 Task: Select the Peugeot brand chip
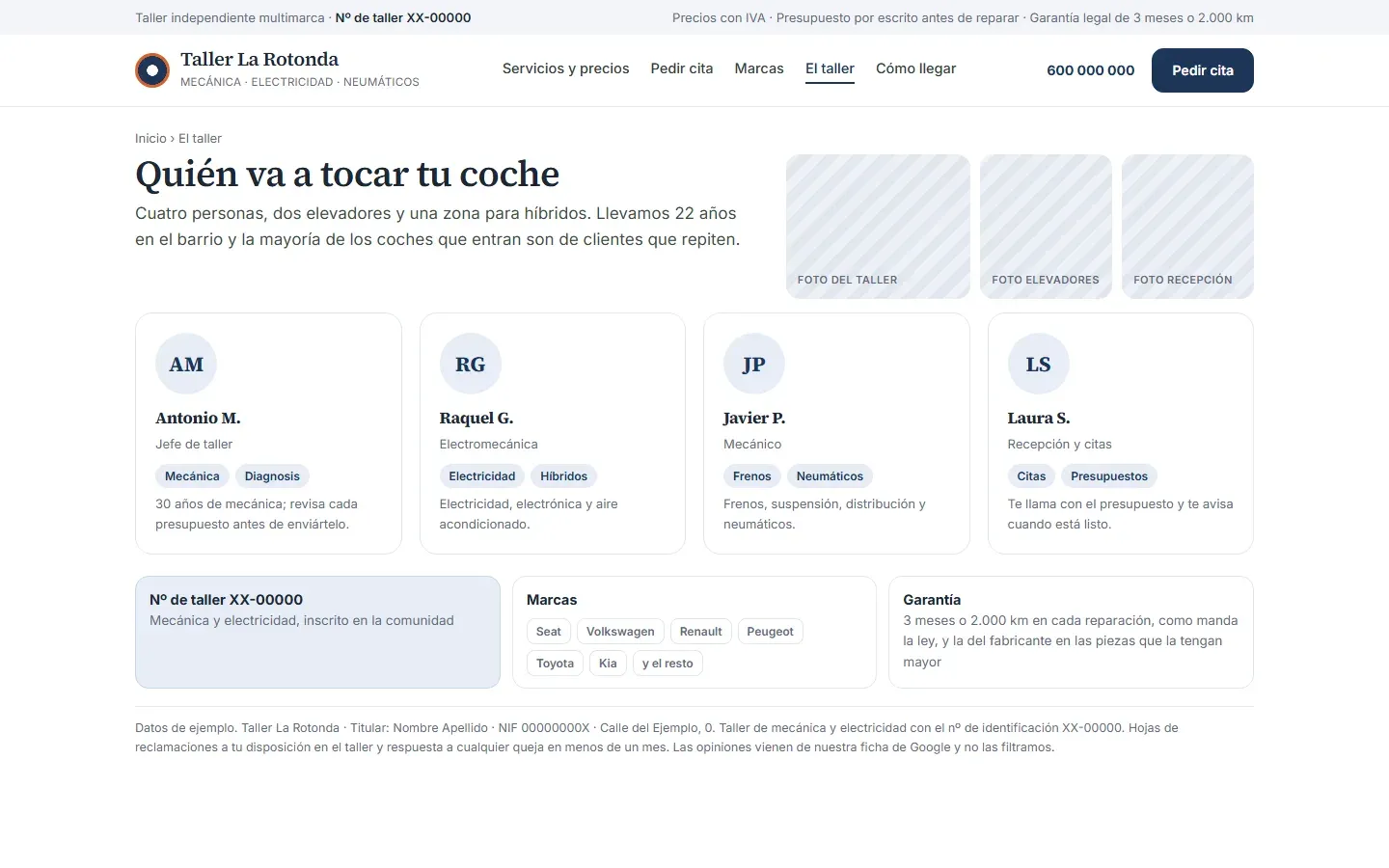[x=771, y=632]
